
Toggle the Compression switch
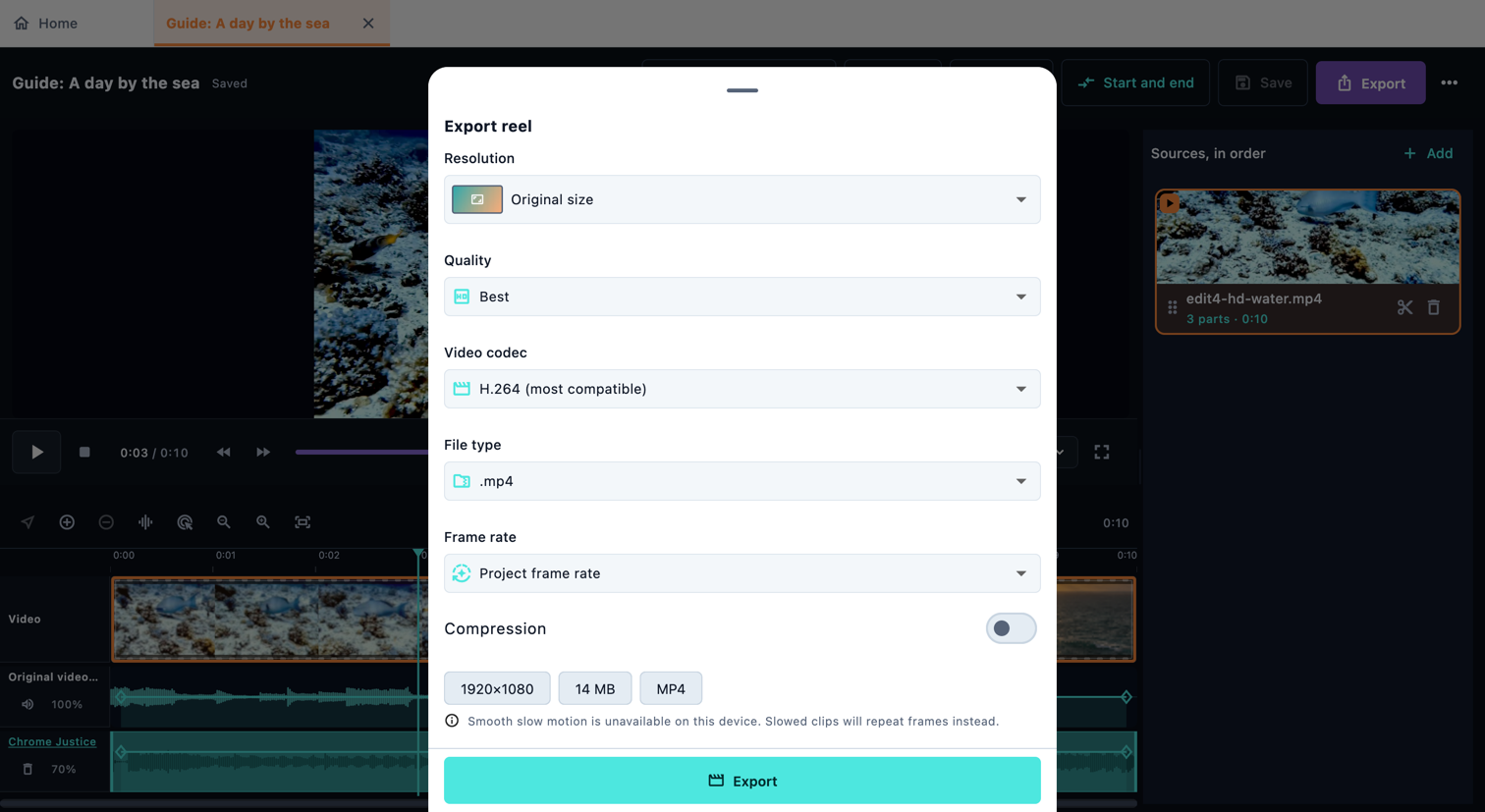tap(1011, 628)
